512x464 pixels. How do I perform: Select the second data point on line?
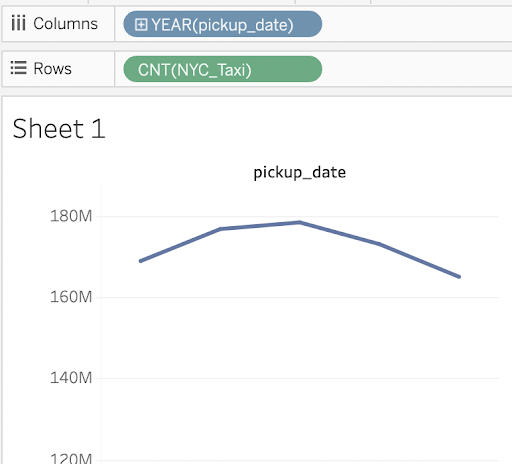[220, 229]
